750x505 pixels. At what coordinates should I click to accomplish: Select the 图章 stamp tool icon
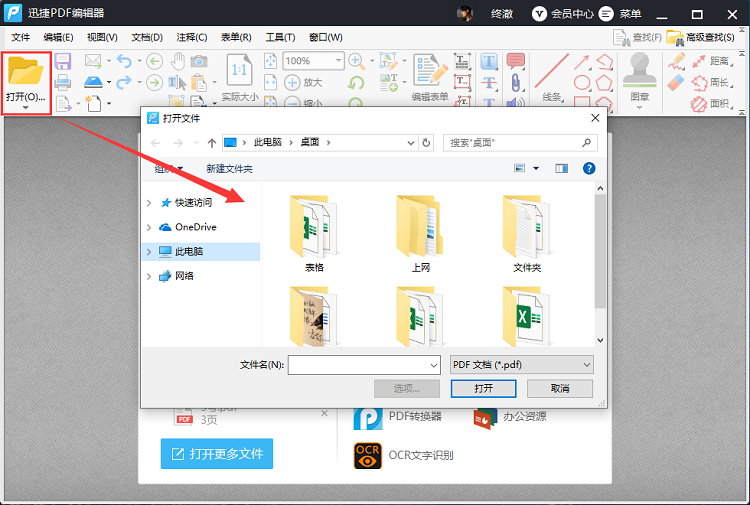(x=639, y=73)
